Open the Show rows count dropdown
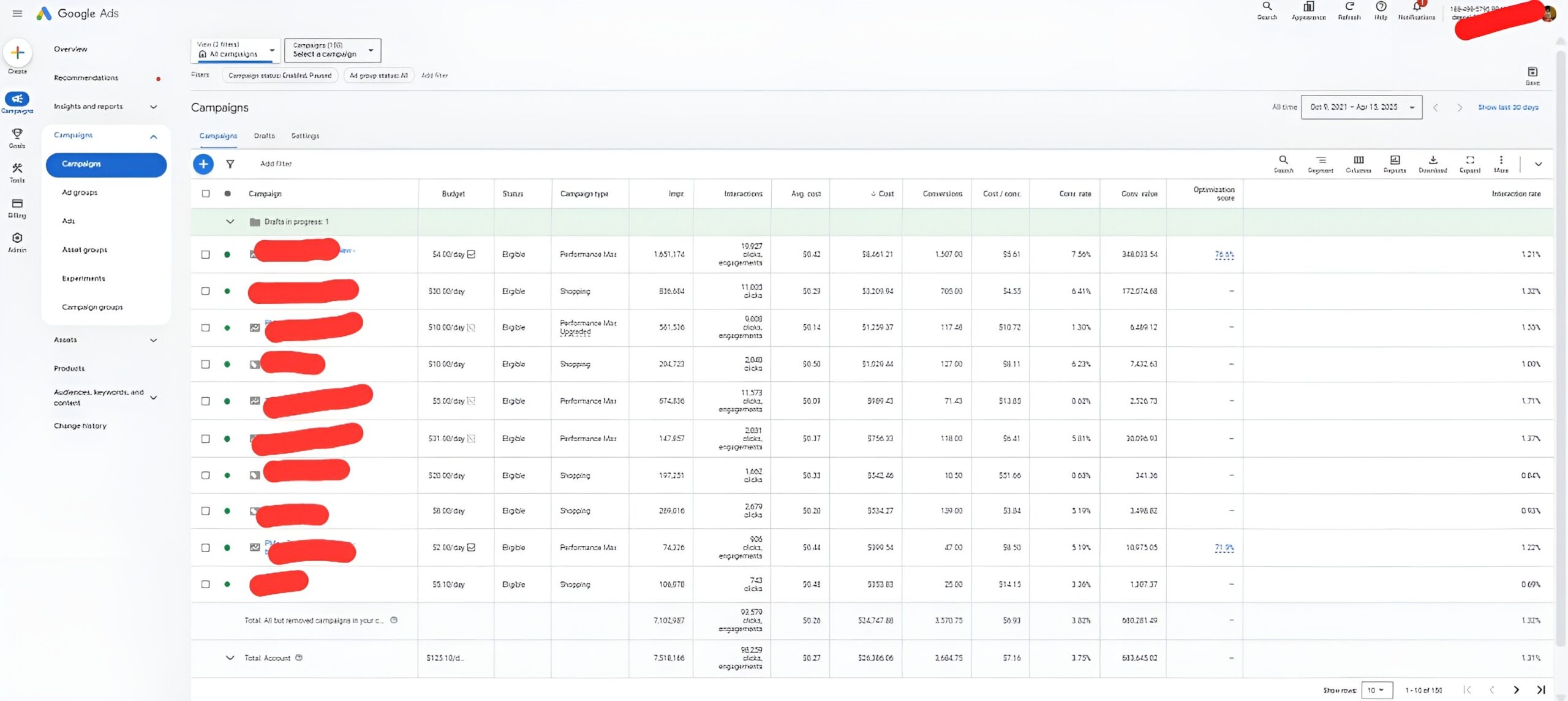The image size is (1568, 701). (x=1376, y=690)
